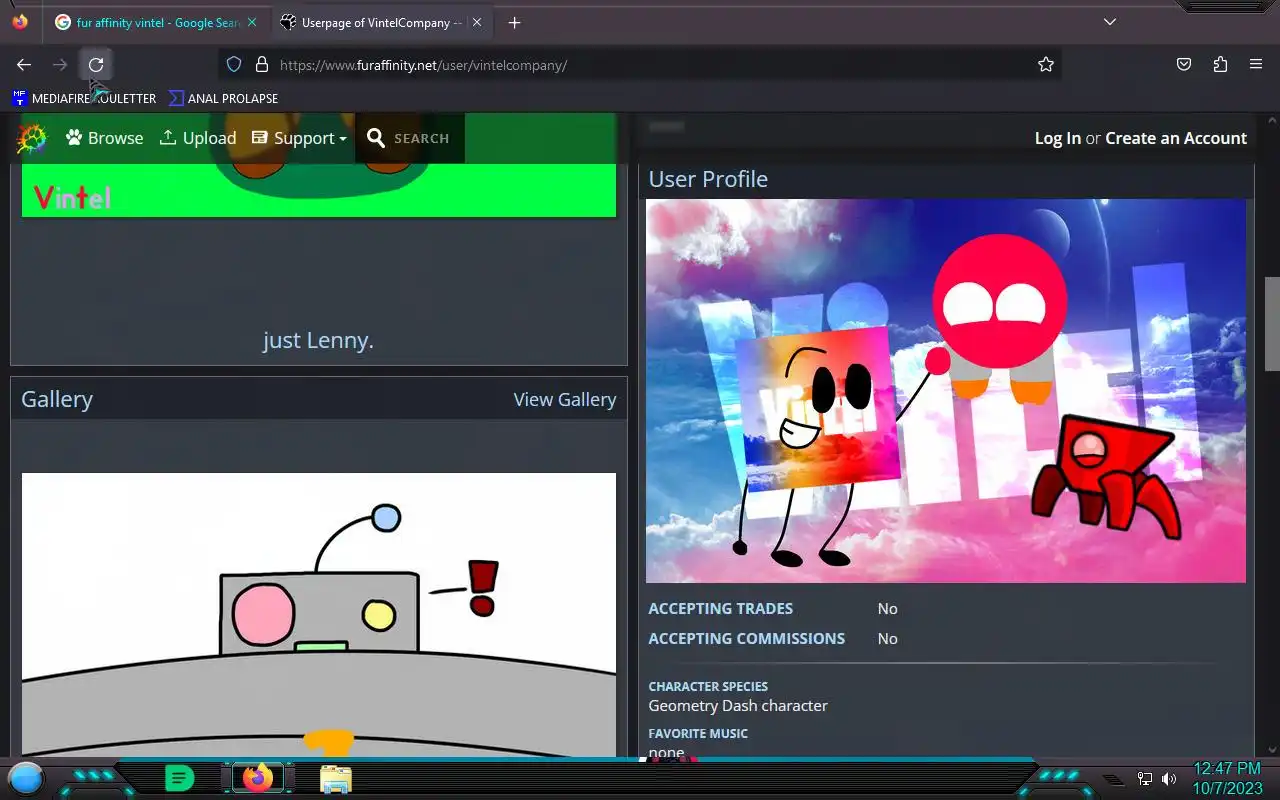Click the User Profile banner image

point(946,390)
